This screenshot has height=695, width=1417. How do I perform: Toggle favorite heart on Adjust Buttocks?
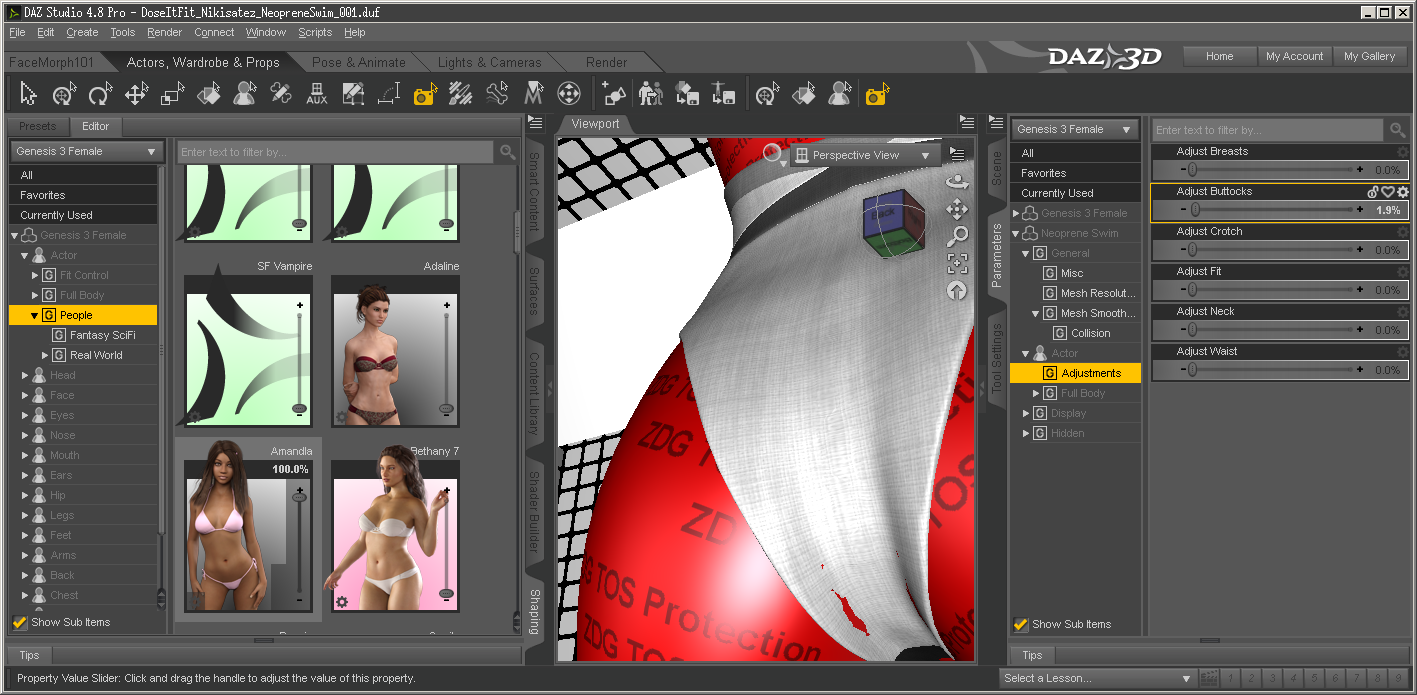click(1388, 192)
